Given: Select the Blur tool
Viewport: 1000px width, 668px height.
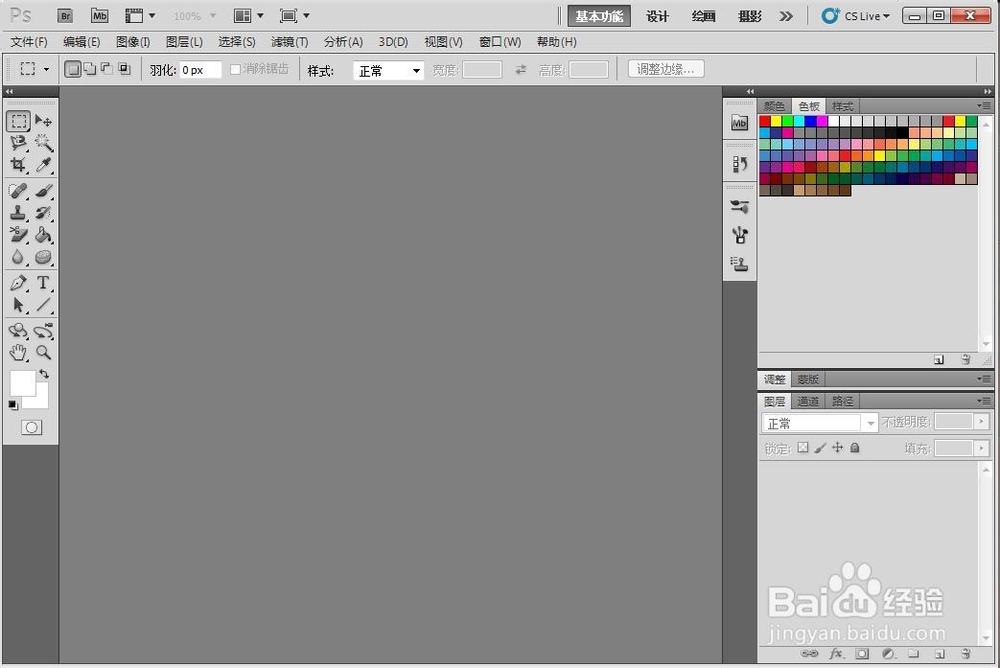Looking at the screenshot, I should coord(18,257).
